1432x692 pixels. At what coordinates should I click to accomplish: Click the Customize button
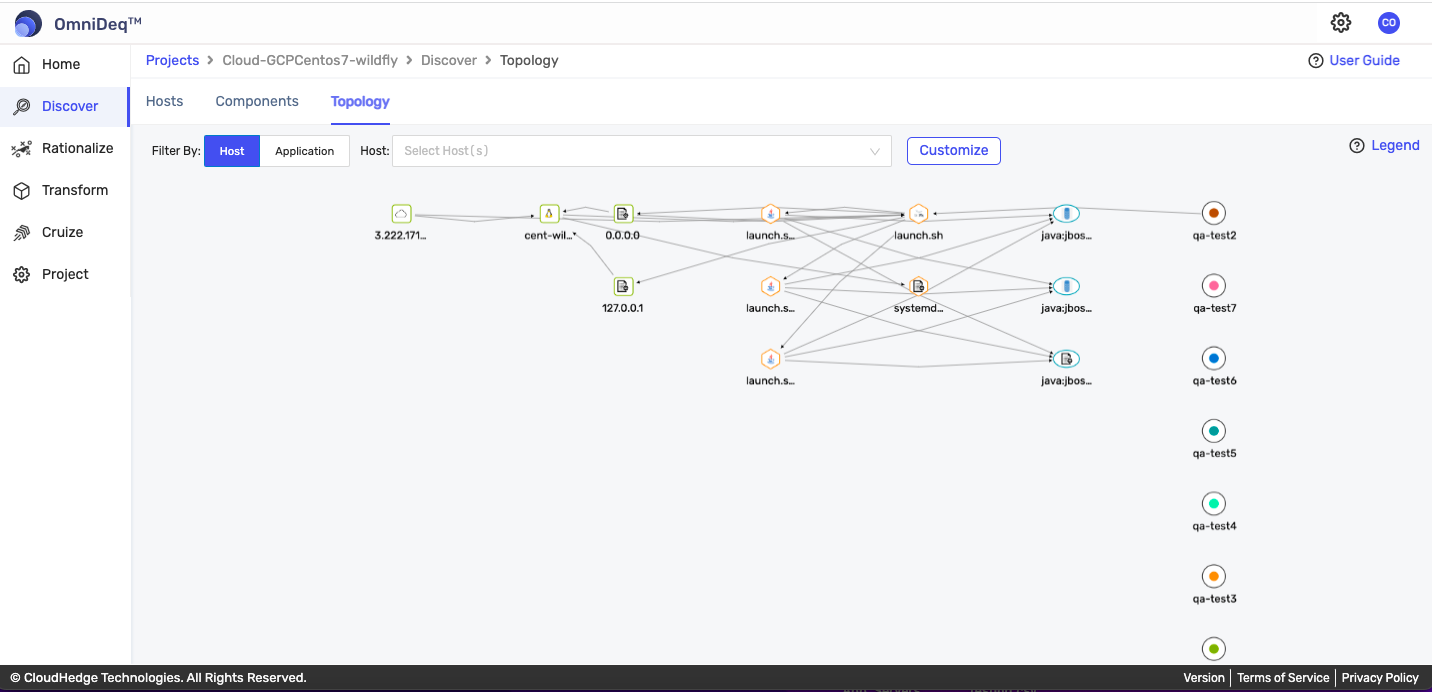click(954, 150)
